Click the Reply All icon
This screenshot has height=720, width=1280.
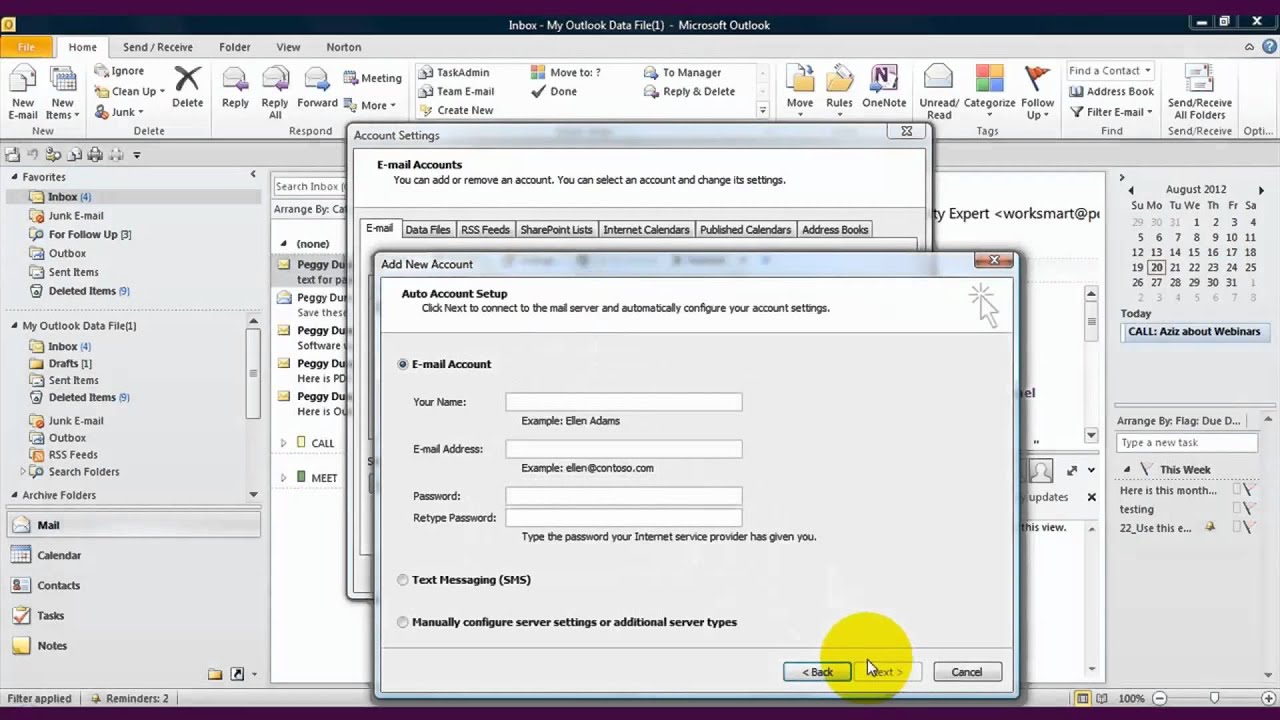pos(275,79)
